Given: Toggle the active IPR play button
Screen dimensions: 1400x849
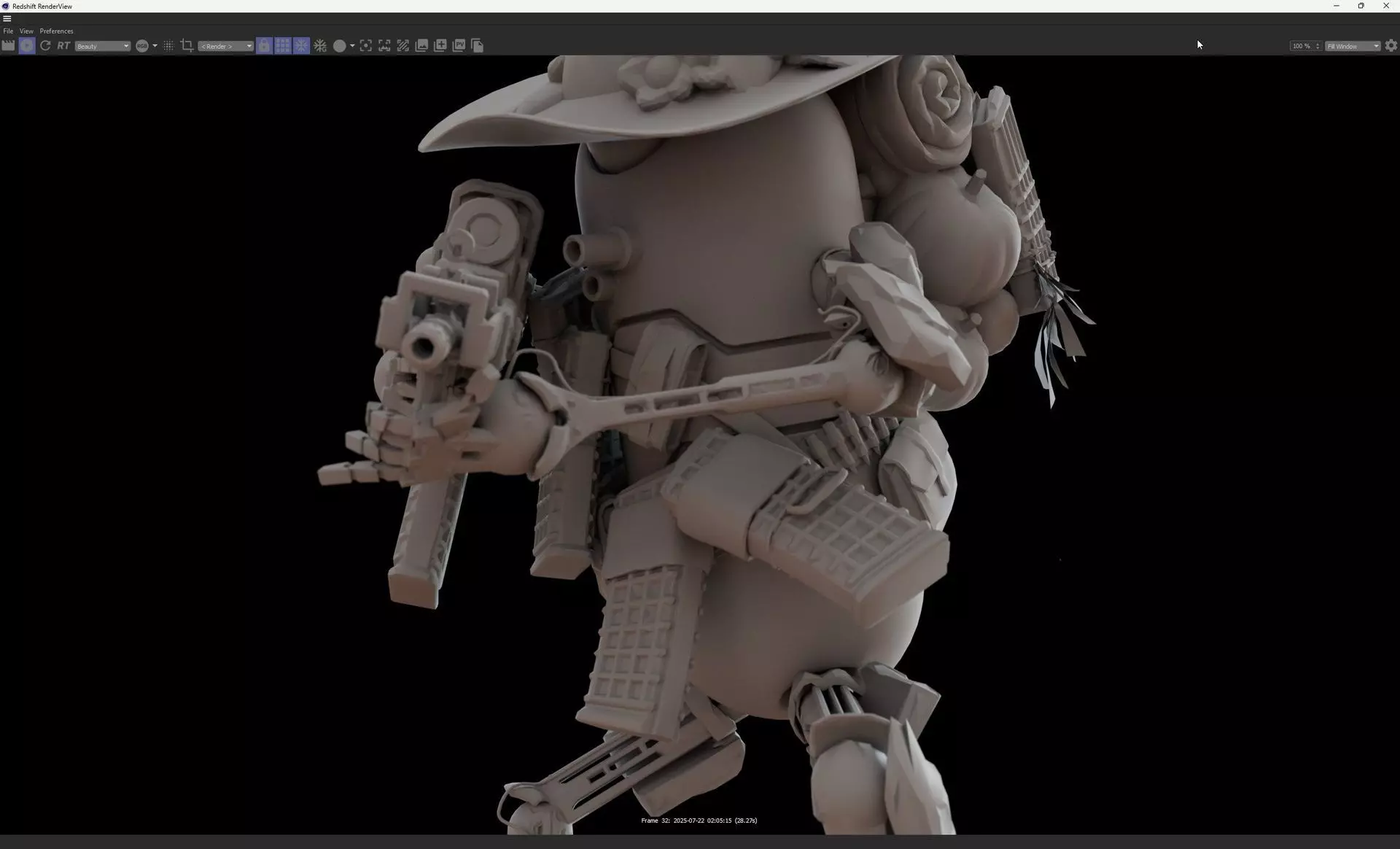Looking at the screenshot, I should click(27, 46).
